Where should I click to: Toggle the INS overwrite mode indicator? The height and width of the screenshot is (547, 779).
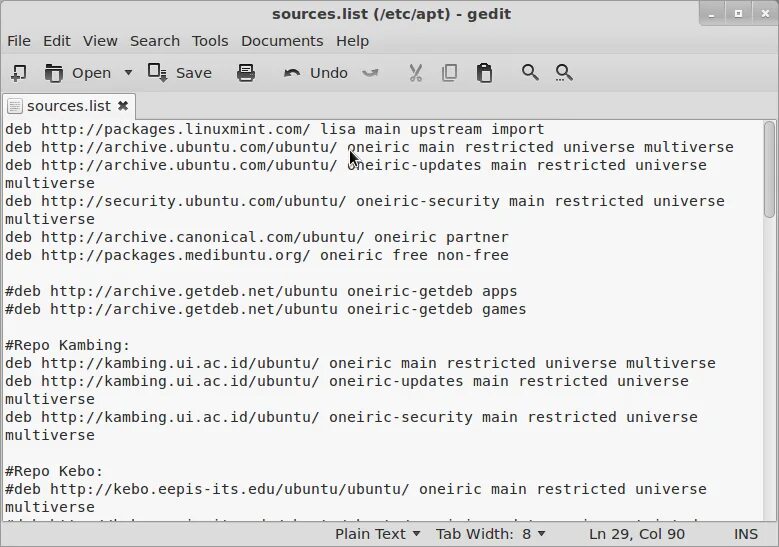[x=745, y=534]
